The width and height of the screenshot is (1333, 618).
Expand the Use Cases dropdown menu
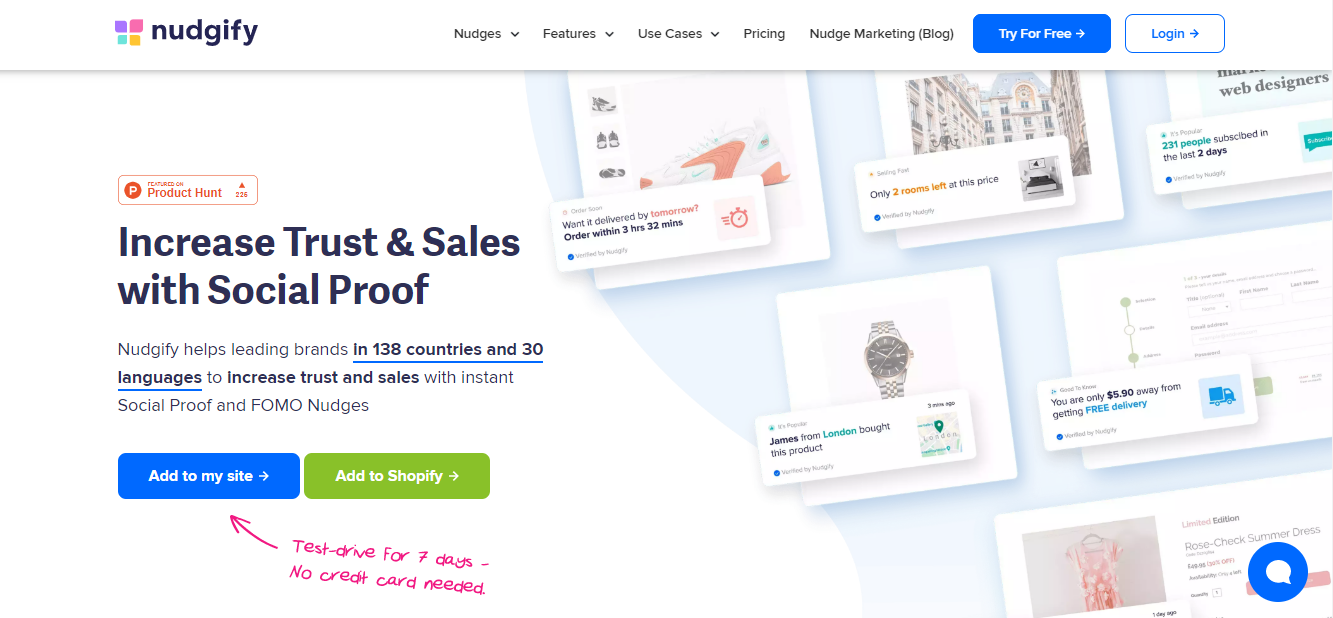point(679,34)
